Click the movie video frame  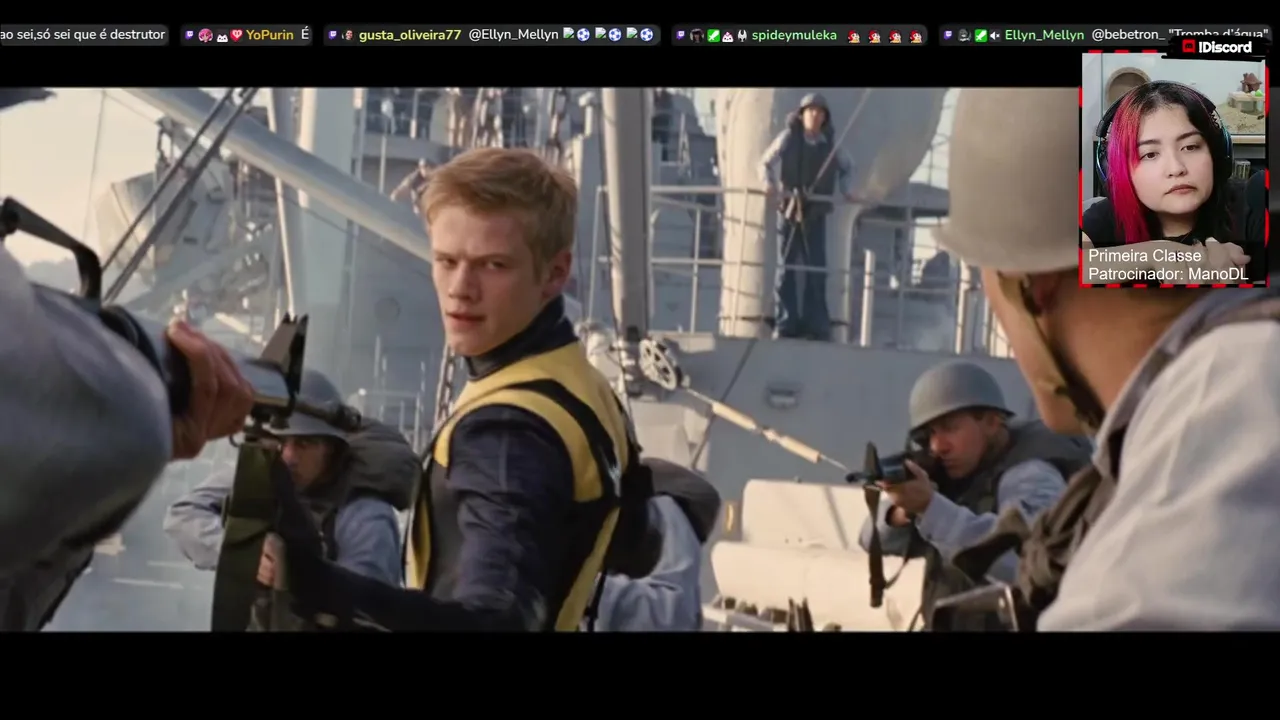(x=640, y=360)
